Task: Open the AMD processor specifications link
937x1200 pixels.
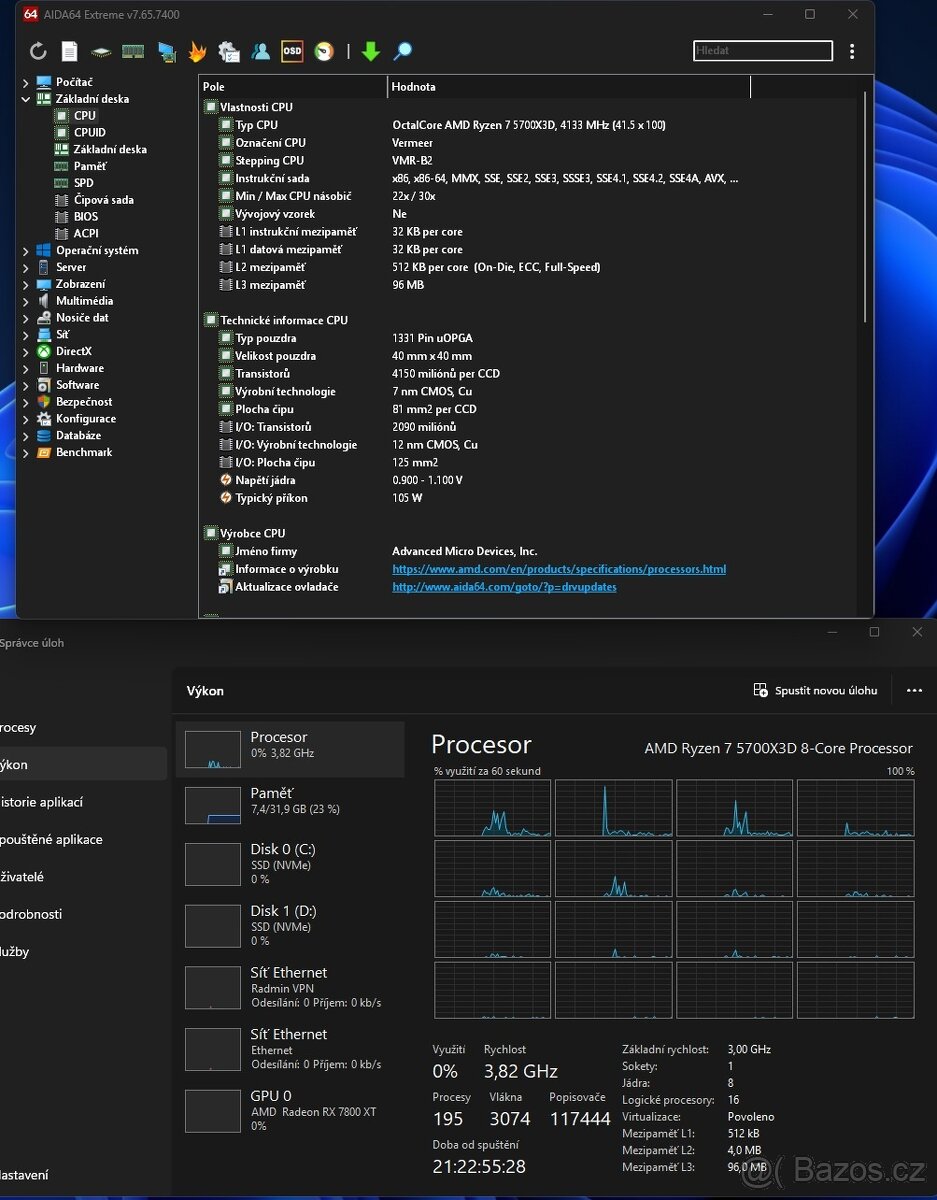Action: click(558, 569)
